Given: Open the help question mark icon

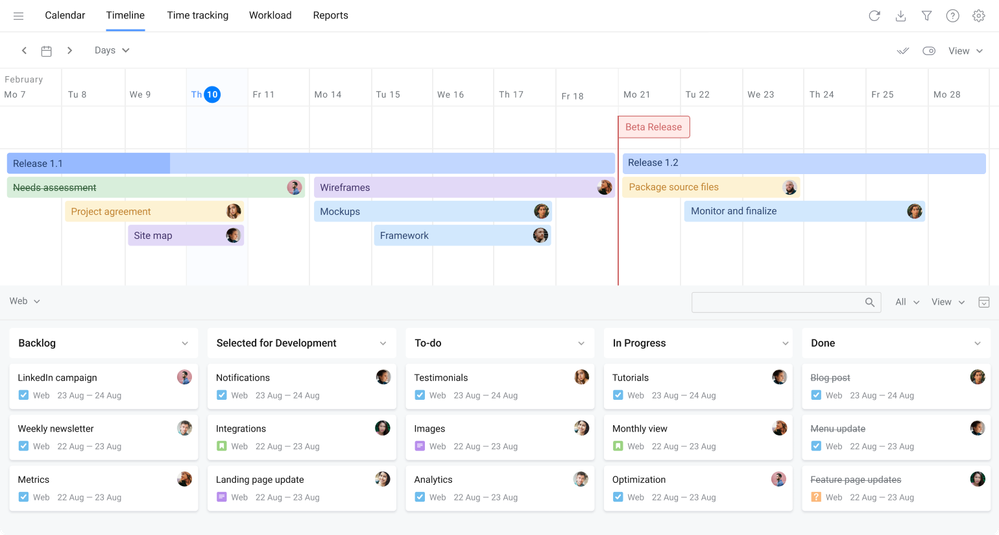Looking at the screenshot, I should pyautogui.click(x=952, y=16).
